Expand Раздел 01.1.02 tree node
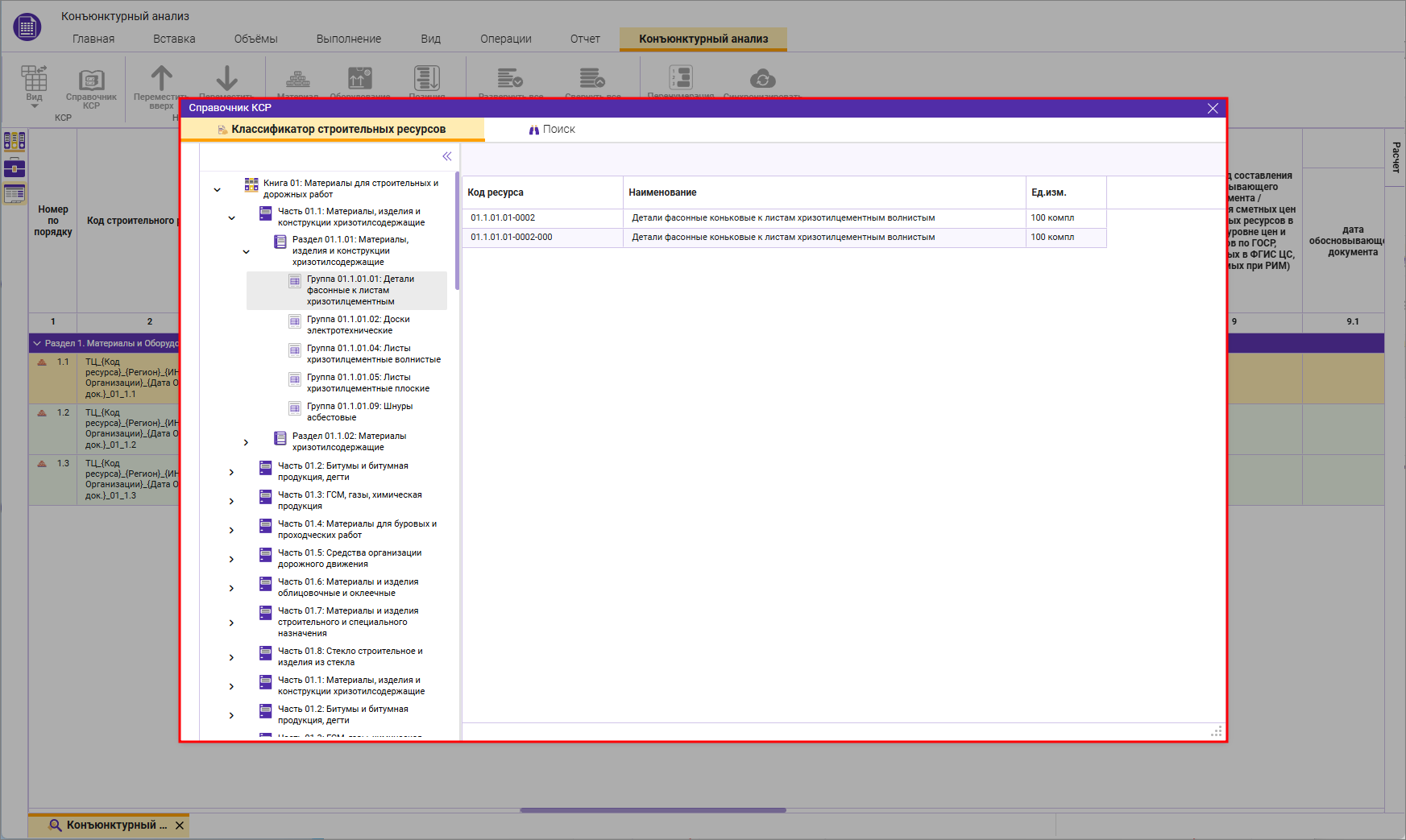 tap(246, 442)
